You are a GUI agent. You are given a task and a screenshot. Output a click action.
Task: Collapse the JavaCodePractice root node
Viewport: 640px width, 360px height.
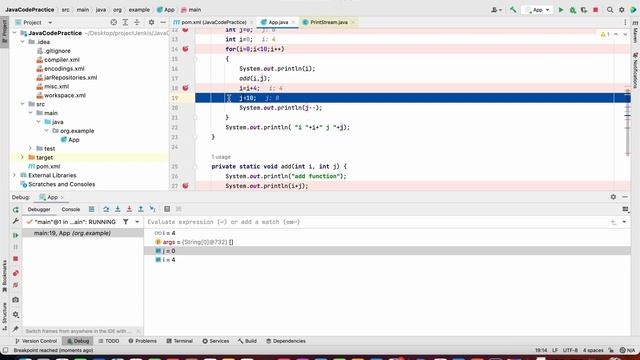15,33
